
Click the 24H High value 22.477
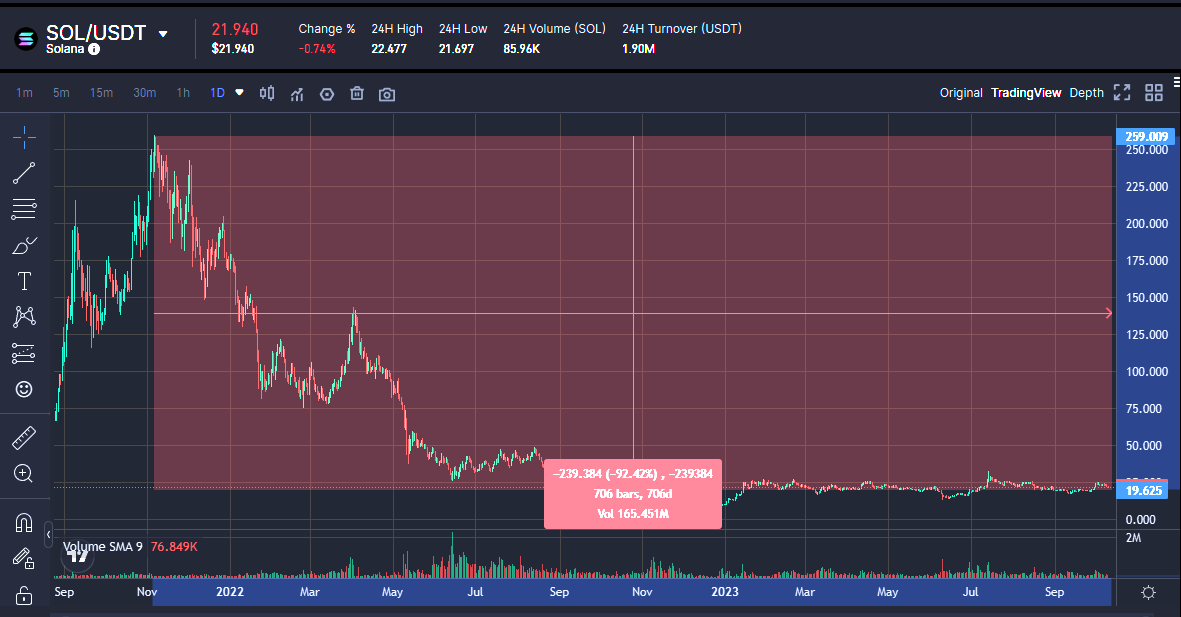coord(389,49)
